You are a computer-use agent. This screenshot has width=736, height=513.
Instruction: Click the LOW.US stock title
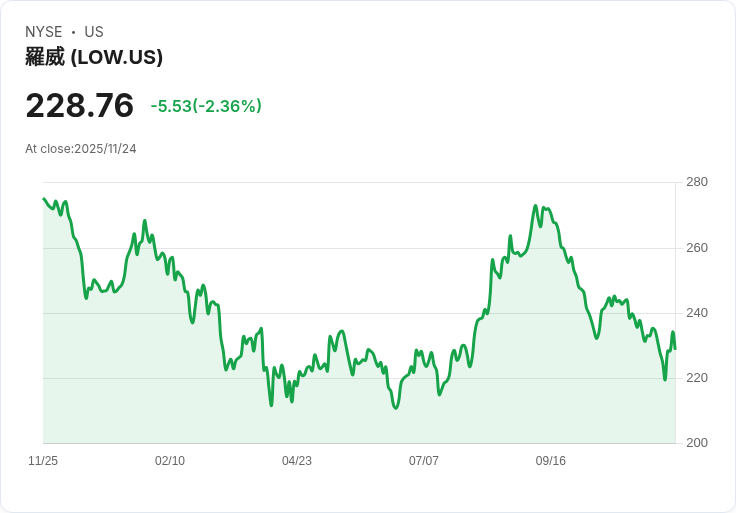pos(94,57)
